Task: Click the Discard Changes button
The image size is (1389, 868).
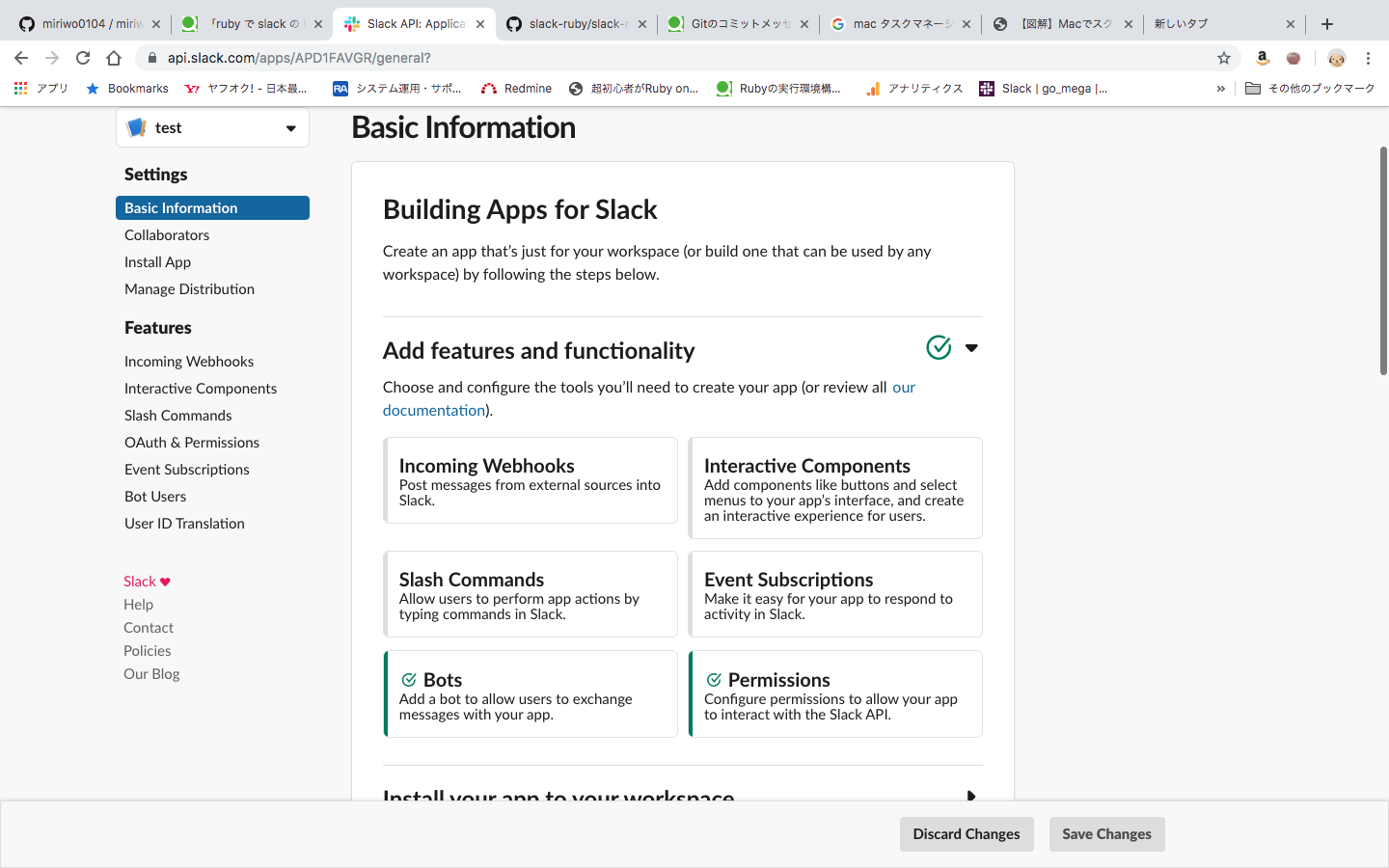Action: [967, 834]
